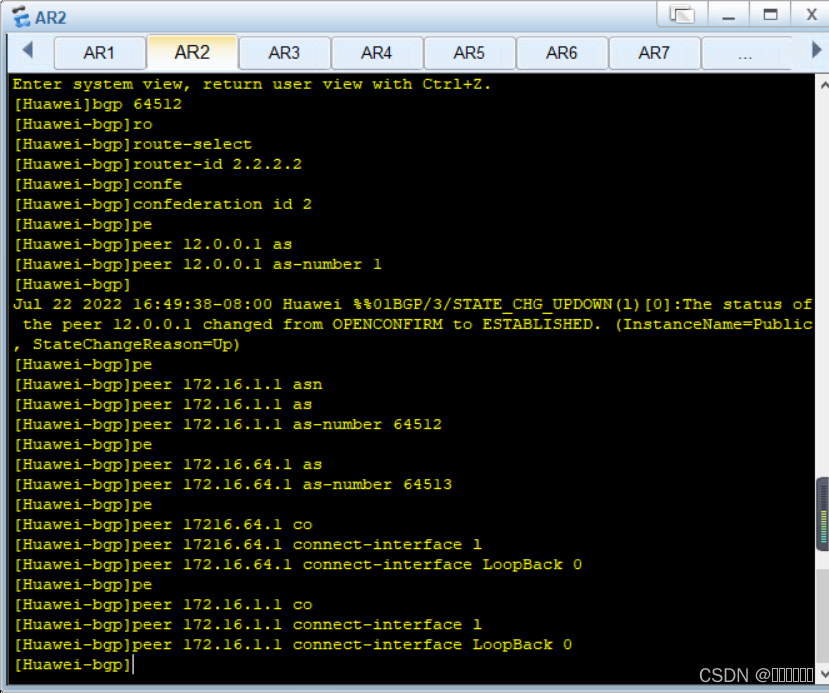Select the AR6 tab
This screenshot has width=829, height=693.
[562, 53]
